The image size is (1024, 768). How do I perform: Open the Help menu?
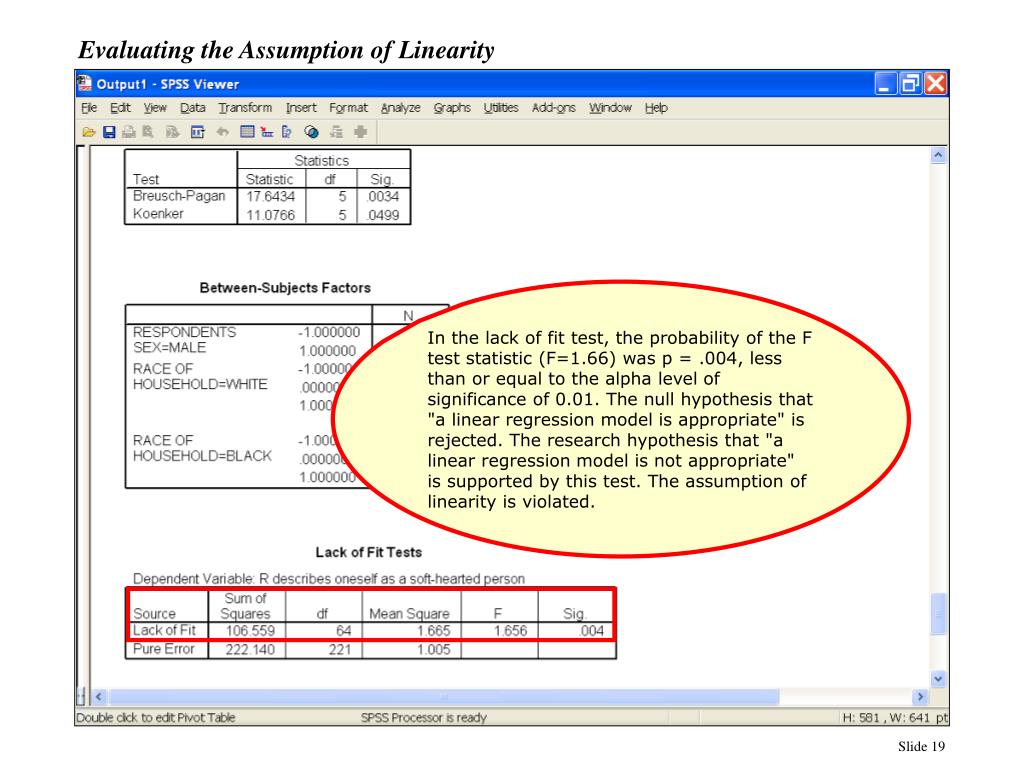point(656,108)
